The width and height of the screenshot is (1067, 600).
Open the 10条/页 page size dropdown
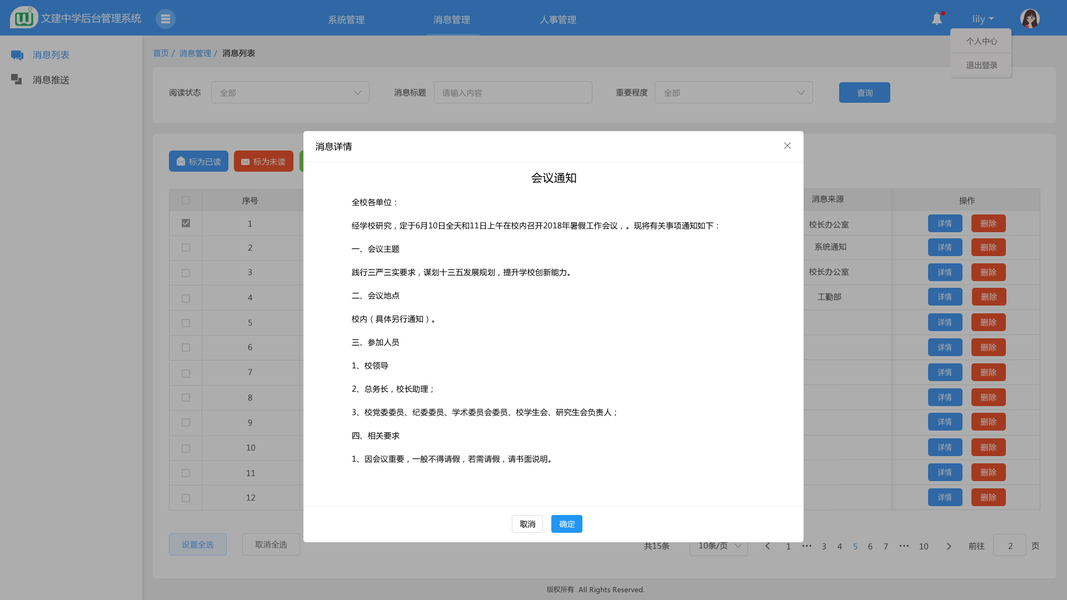tap(719, 546)
